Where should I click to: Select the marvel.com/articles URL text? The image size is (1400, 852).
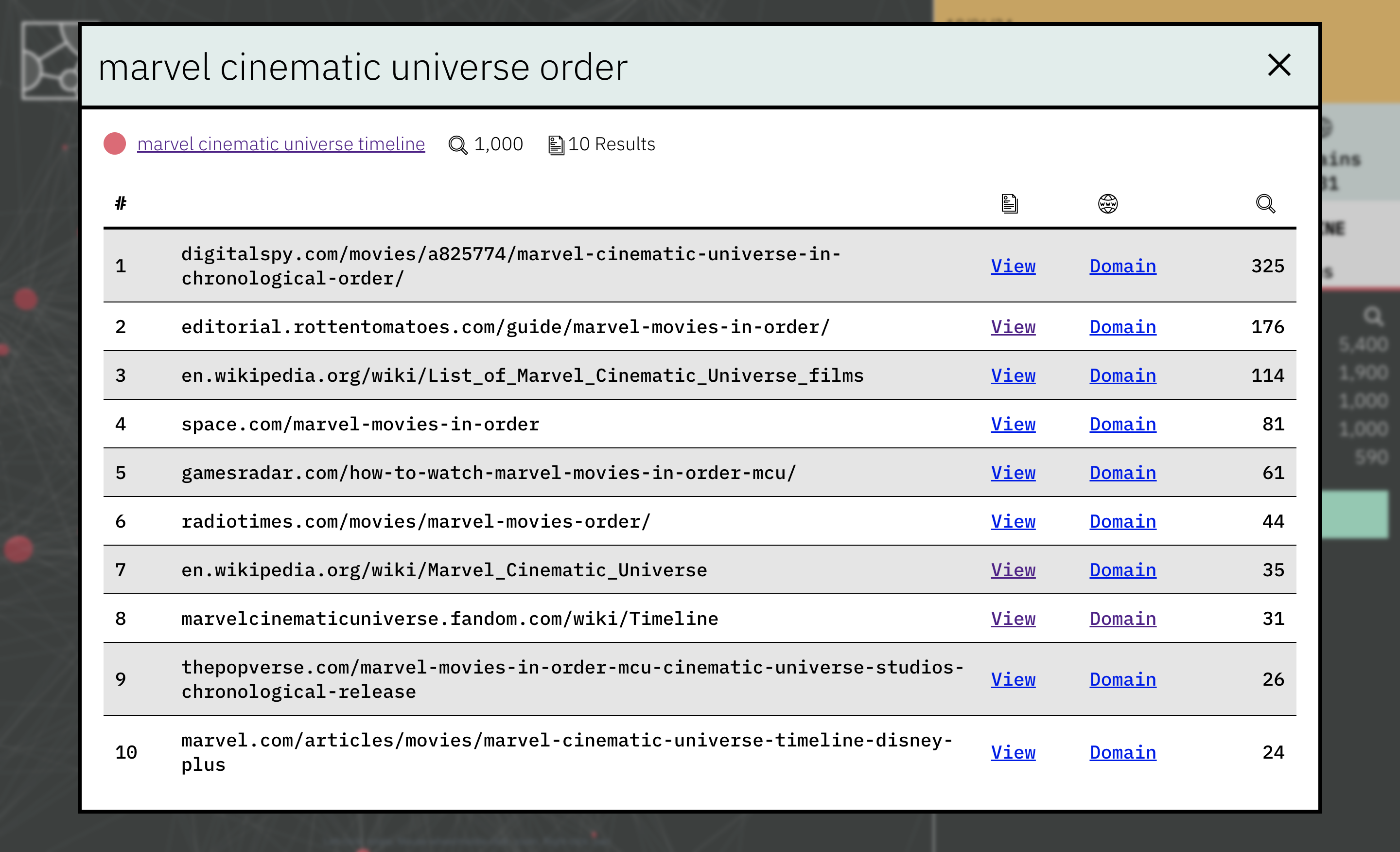566,752
